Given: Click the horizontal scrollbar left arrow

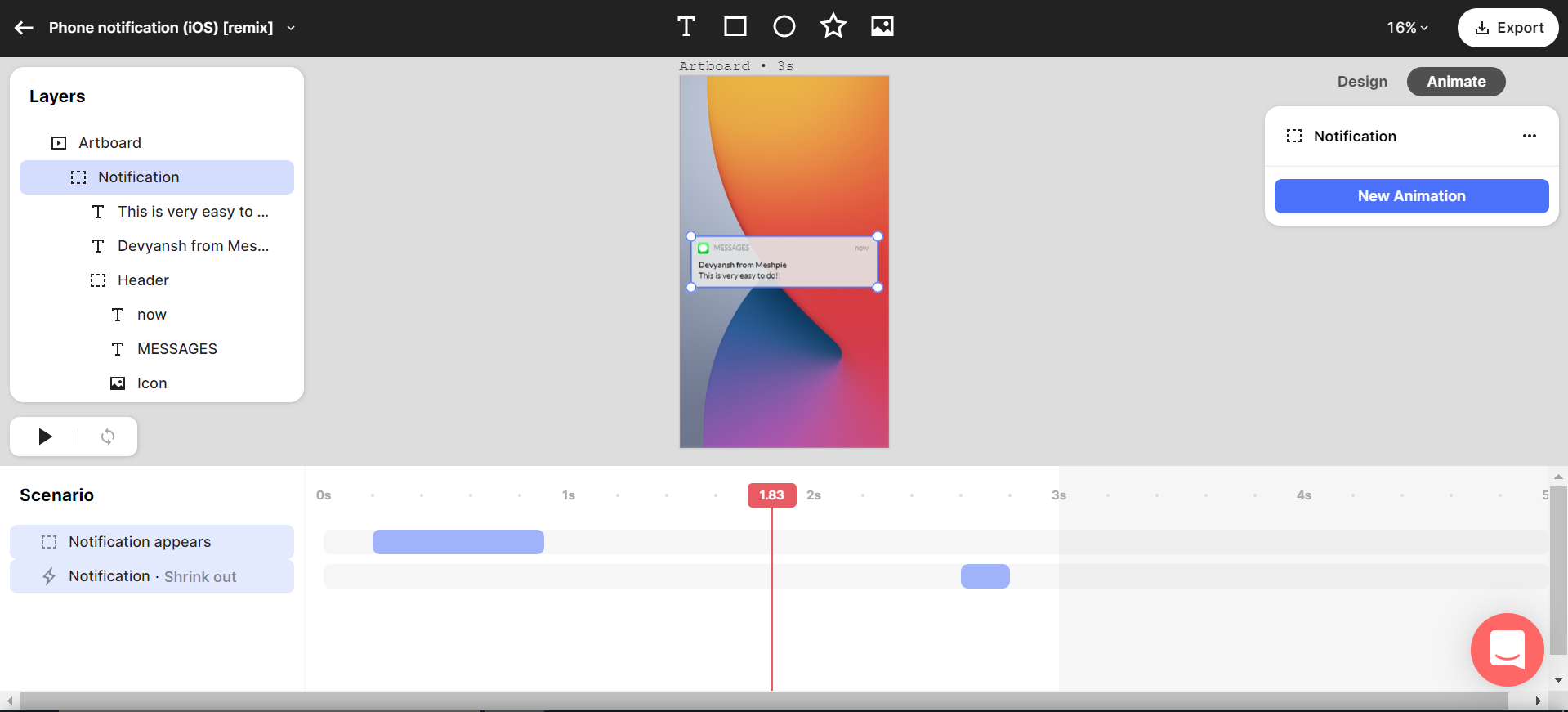Looking at the screenshot, I should click(10, 701).
